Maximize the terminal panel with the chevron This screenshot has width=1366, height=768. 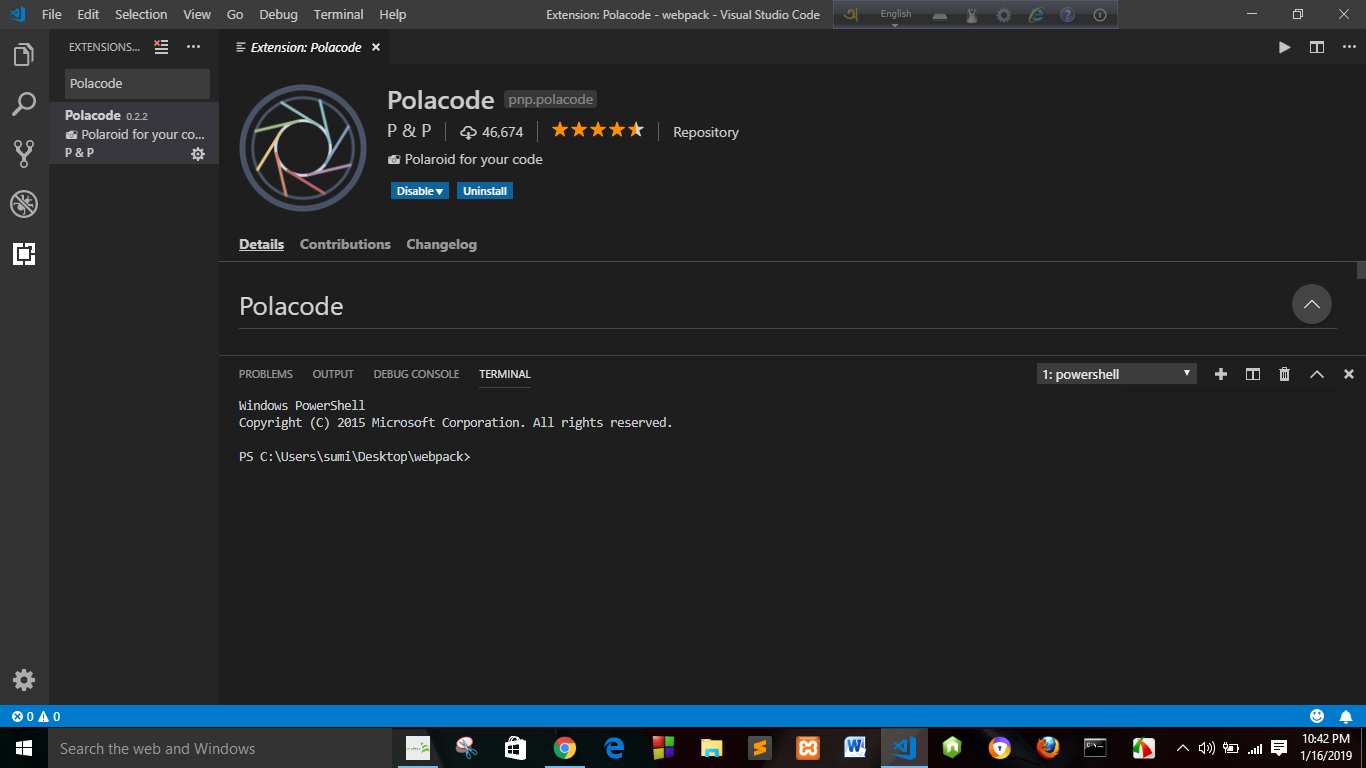pyautogui.click(x=1316, y=373)
